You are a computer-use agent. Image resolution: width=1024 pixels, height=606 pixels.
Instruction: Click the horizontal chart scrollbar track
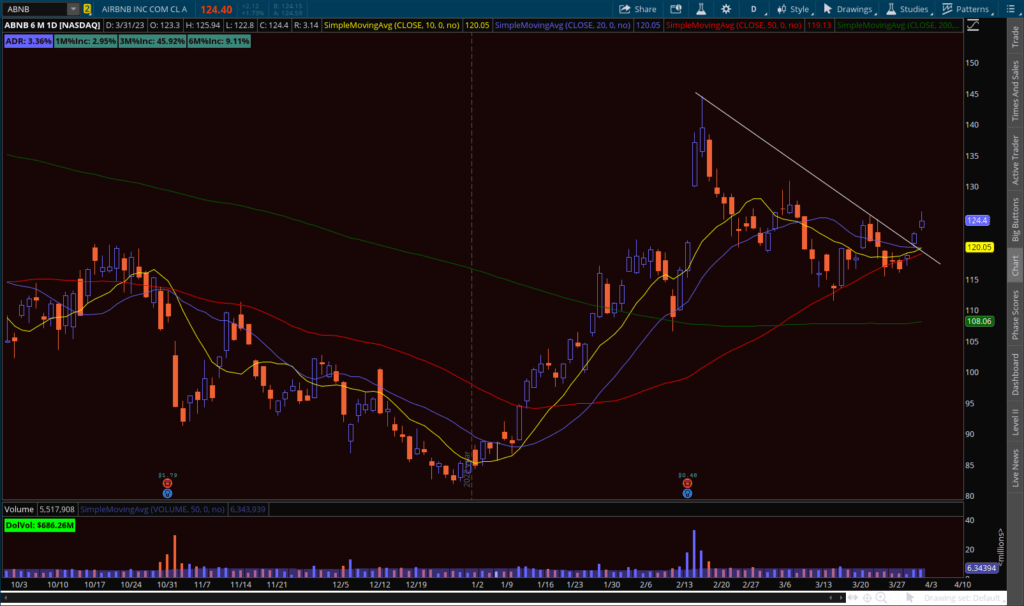click(418, 598)
